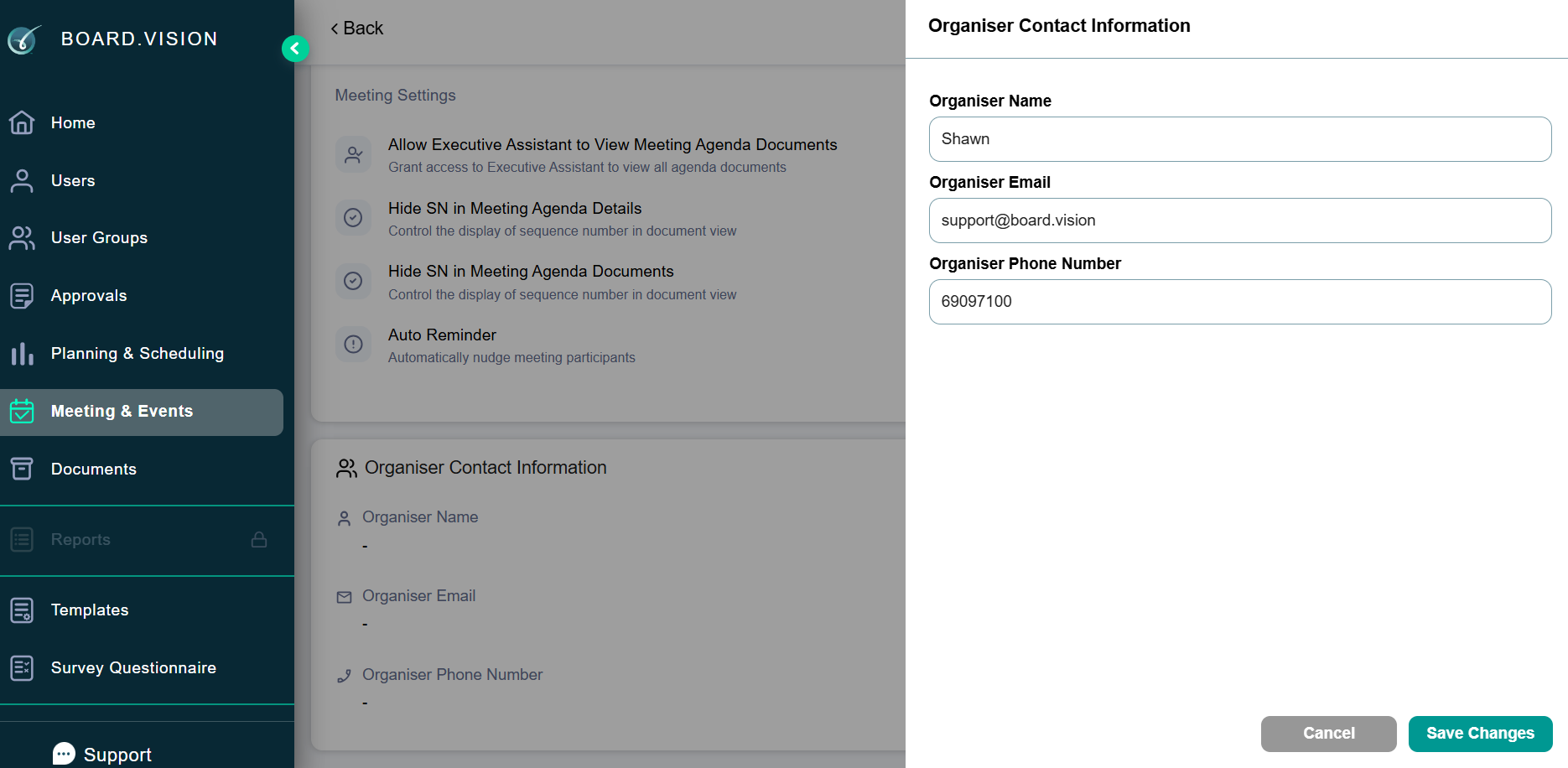1568x768 pixels.
Task: Select the locked Reports menu item
Action: [x=142, y=540]
